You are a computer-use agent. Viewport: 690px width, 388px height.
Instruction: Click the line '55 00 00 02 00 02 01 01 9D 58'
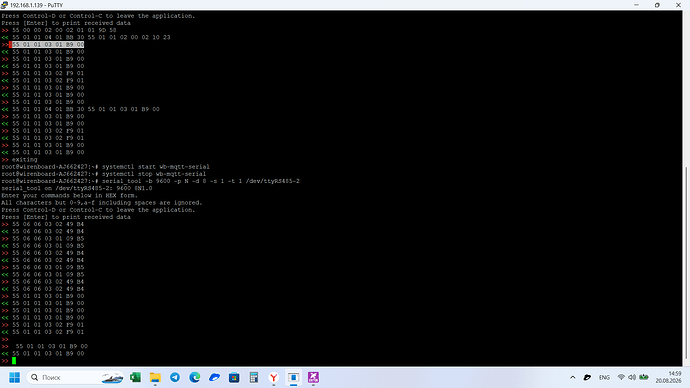coord(64,30)
